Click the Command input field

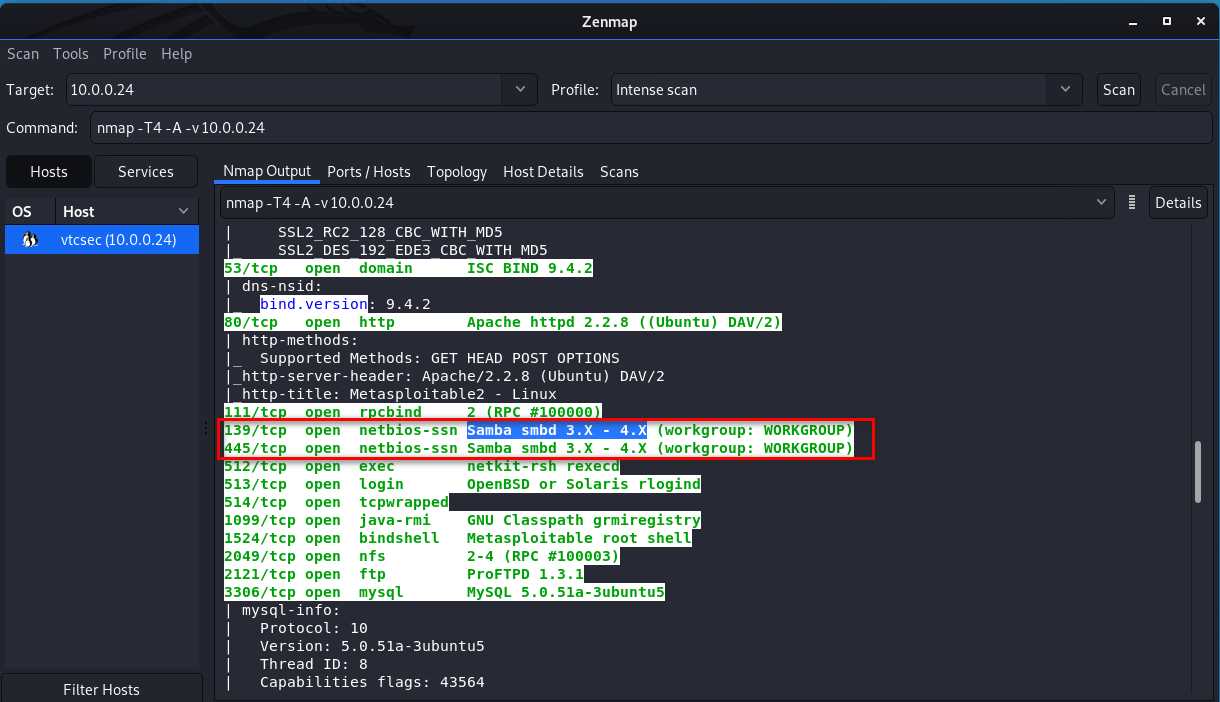point(650,128)
